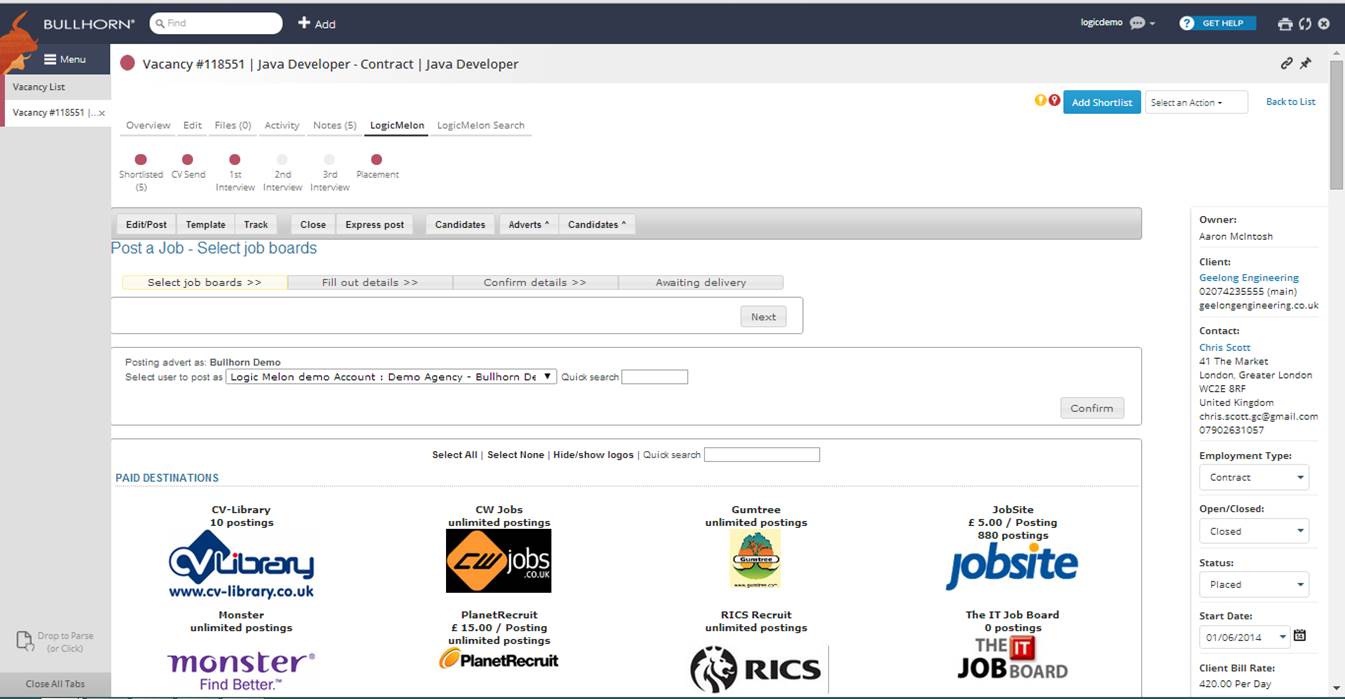Click the Hide/show logos link
Screen dimensions: 1345x699
tap(593, 455)
